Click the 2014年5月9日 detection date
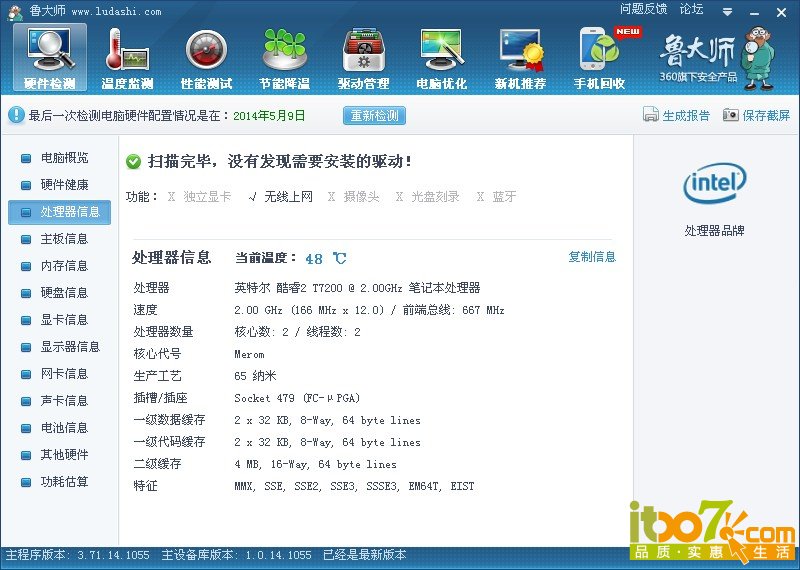 [x=269, y=116]
